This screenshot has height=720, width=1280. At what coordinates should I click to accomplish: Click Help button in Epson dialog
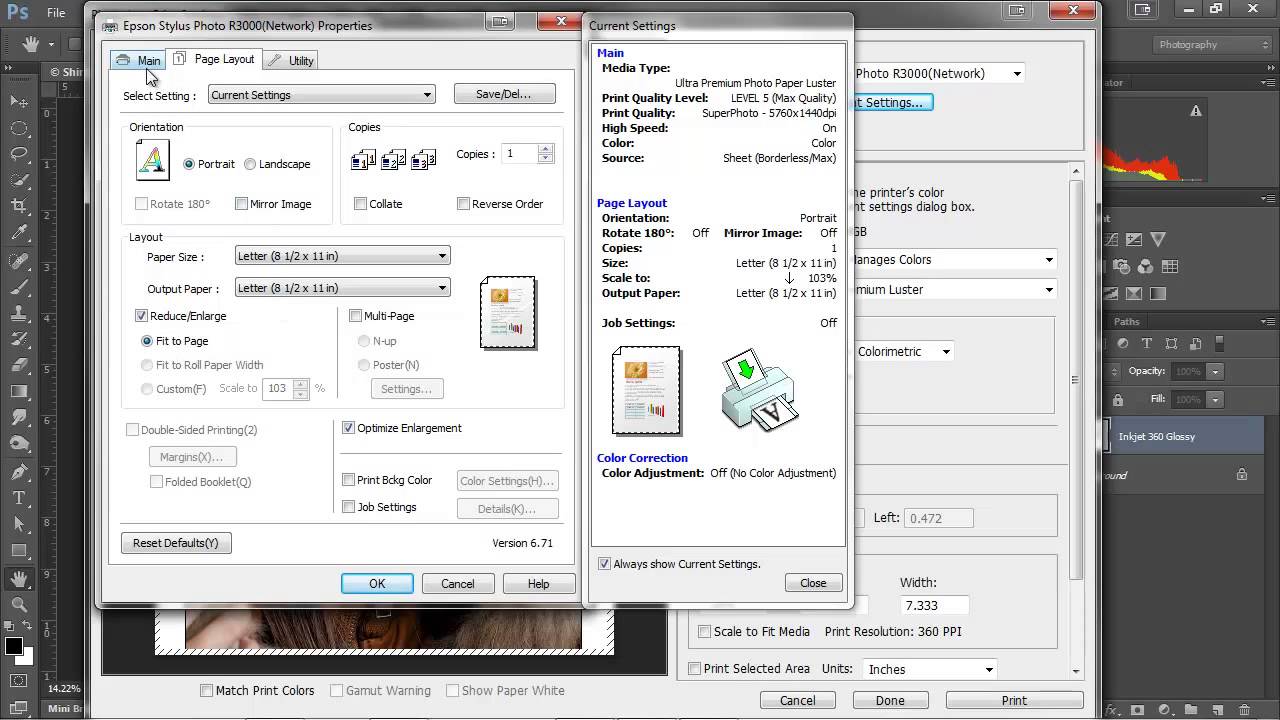point(538,584)
